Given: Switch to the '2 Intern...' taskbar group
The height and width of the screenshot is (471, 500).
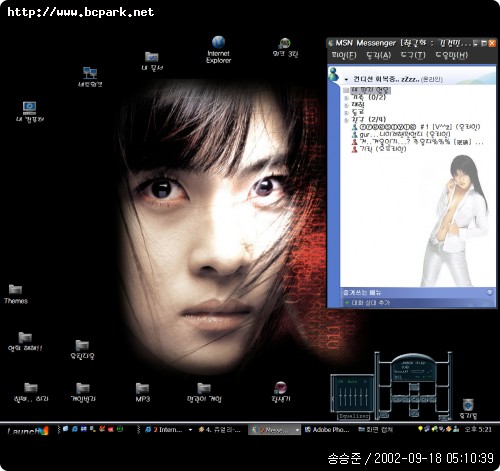Looking at the screenshot, I should pyautogui.click(x=164, y=430).
